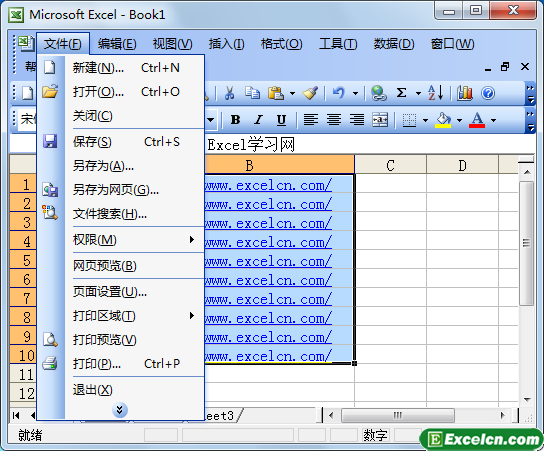
Task: Restore the workbook window inside Excel
Action: [x=505, y=66]
